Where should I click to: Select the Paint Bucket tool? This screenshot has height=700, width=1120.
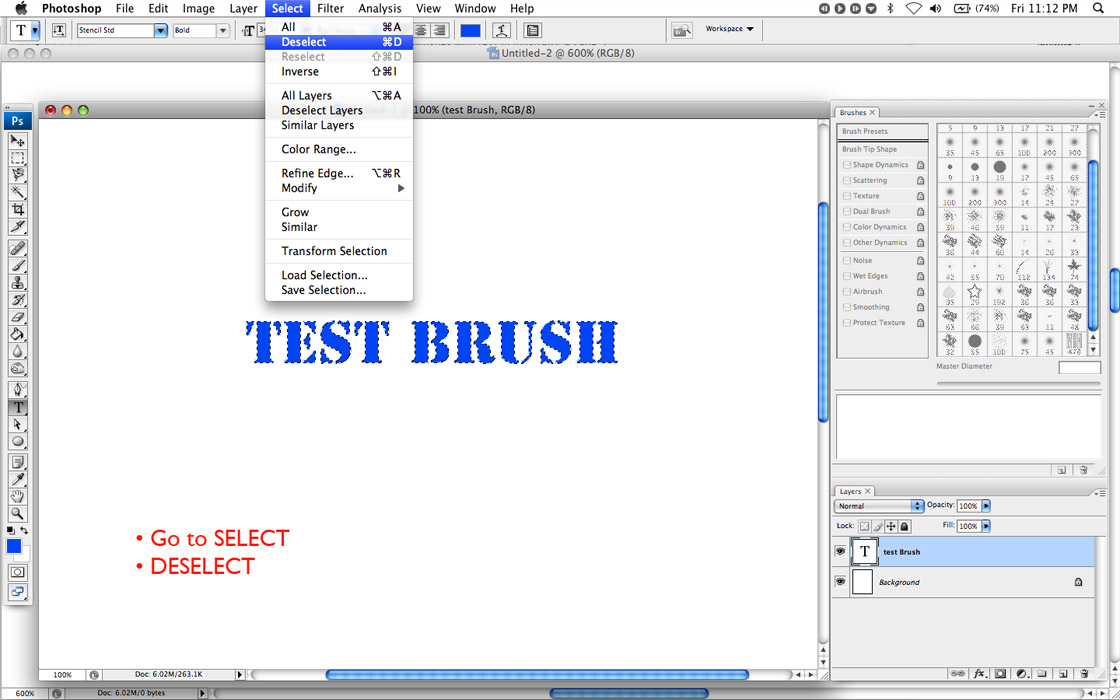pos(18,334)
